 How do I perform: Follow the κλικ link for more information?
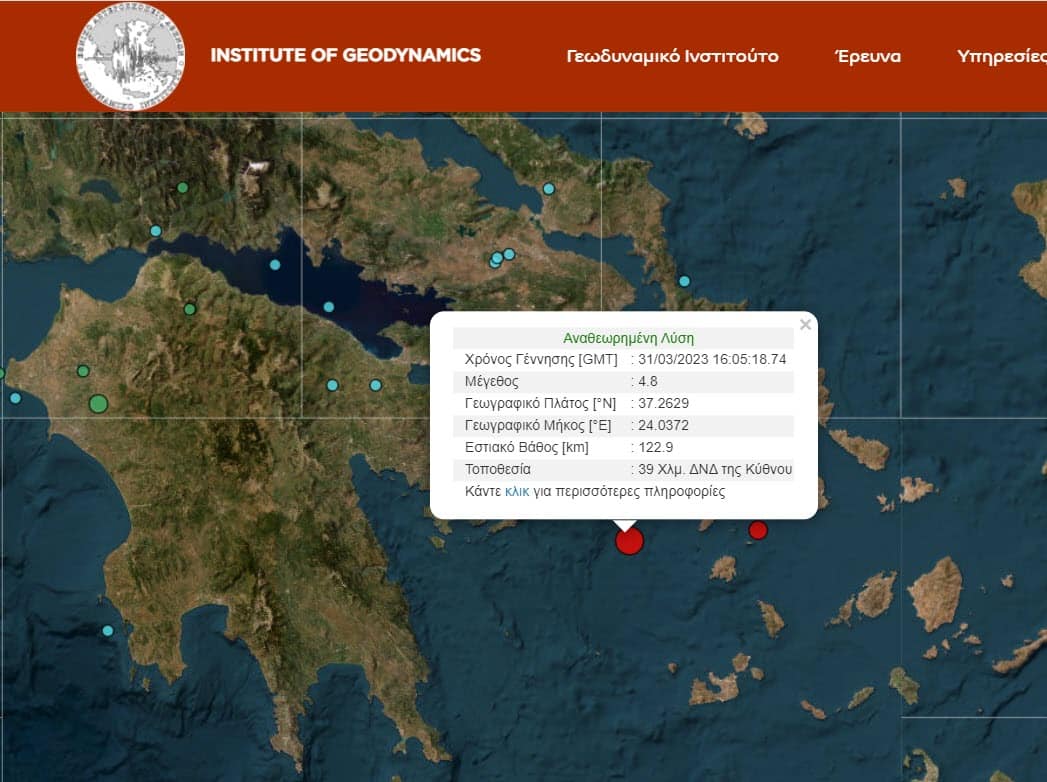(x=517, y=492)
